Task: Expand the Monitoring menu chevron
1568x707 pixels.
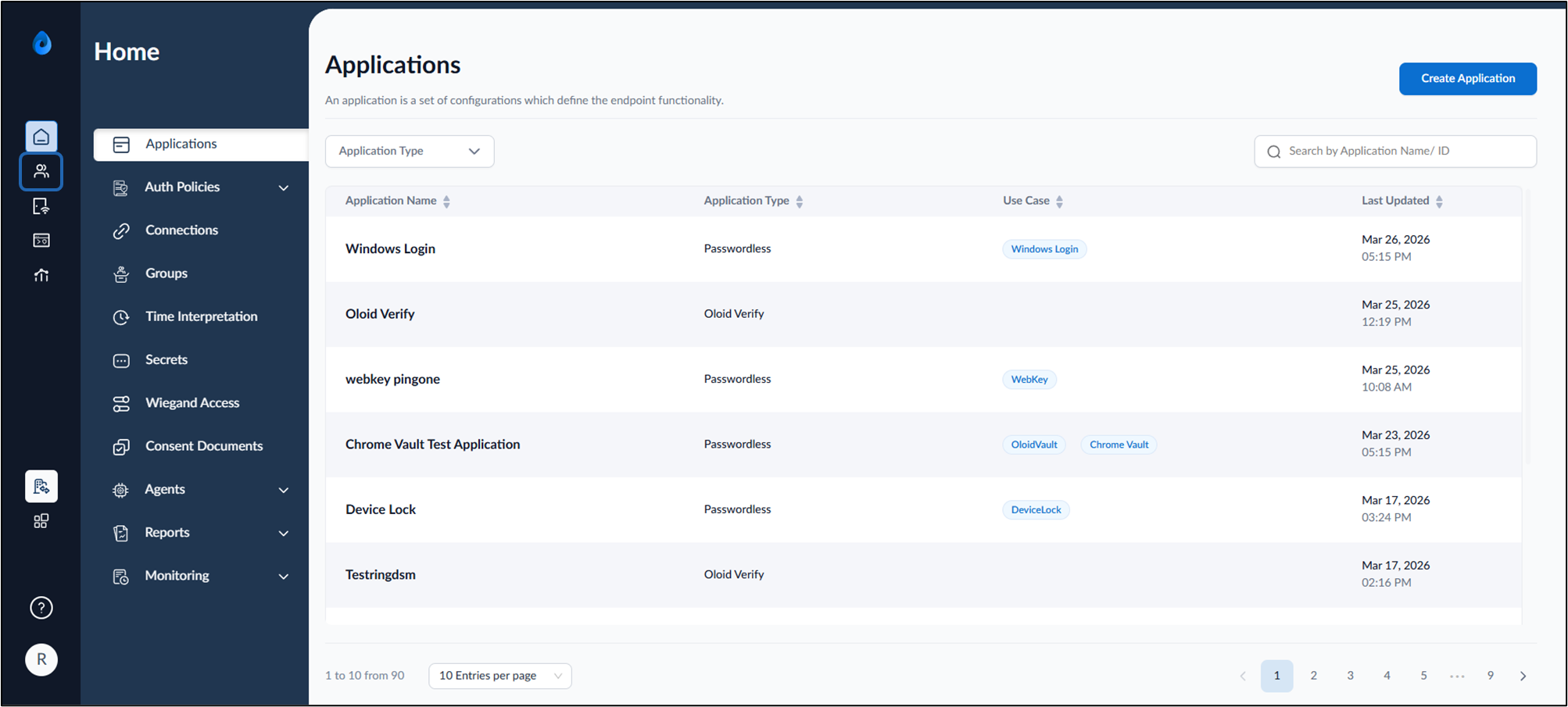Action: pos(284,577)
